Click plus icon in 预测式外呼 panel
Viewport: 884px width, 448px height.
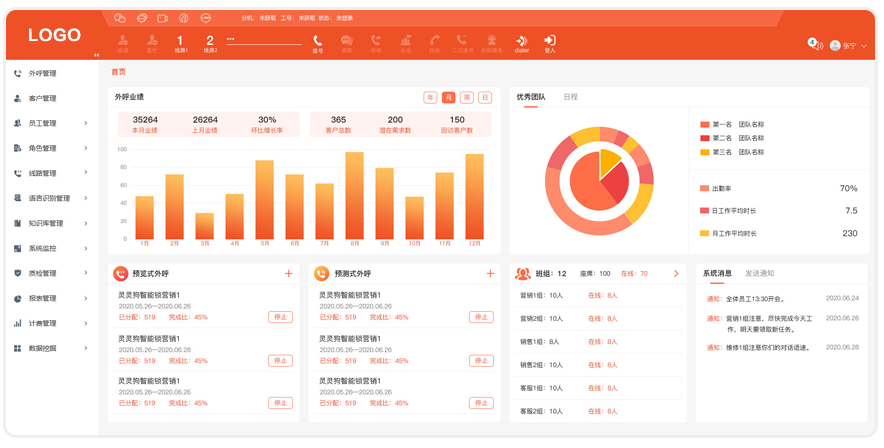coord(490,273)
